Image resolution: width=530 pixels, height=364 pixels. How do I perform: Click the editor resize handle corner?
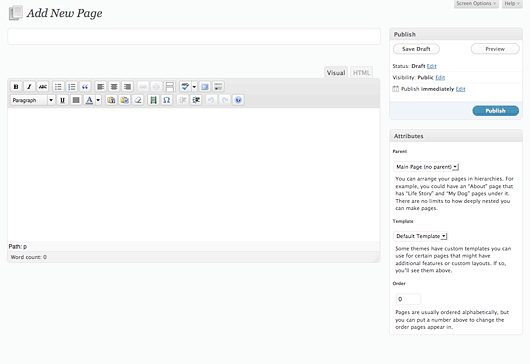tap(376, 259)
